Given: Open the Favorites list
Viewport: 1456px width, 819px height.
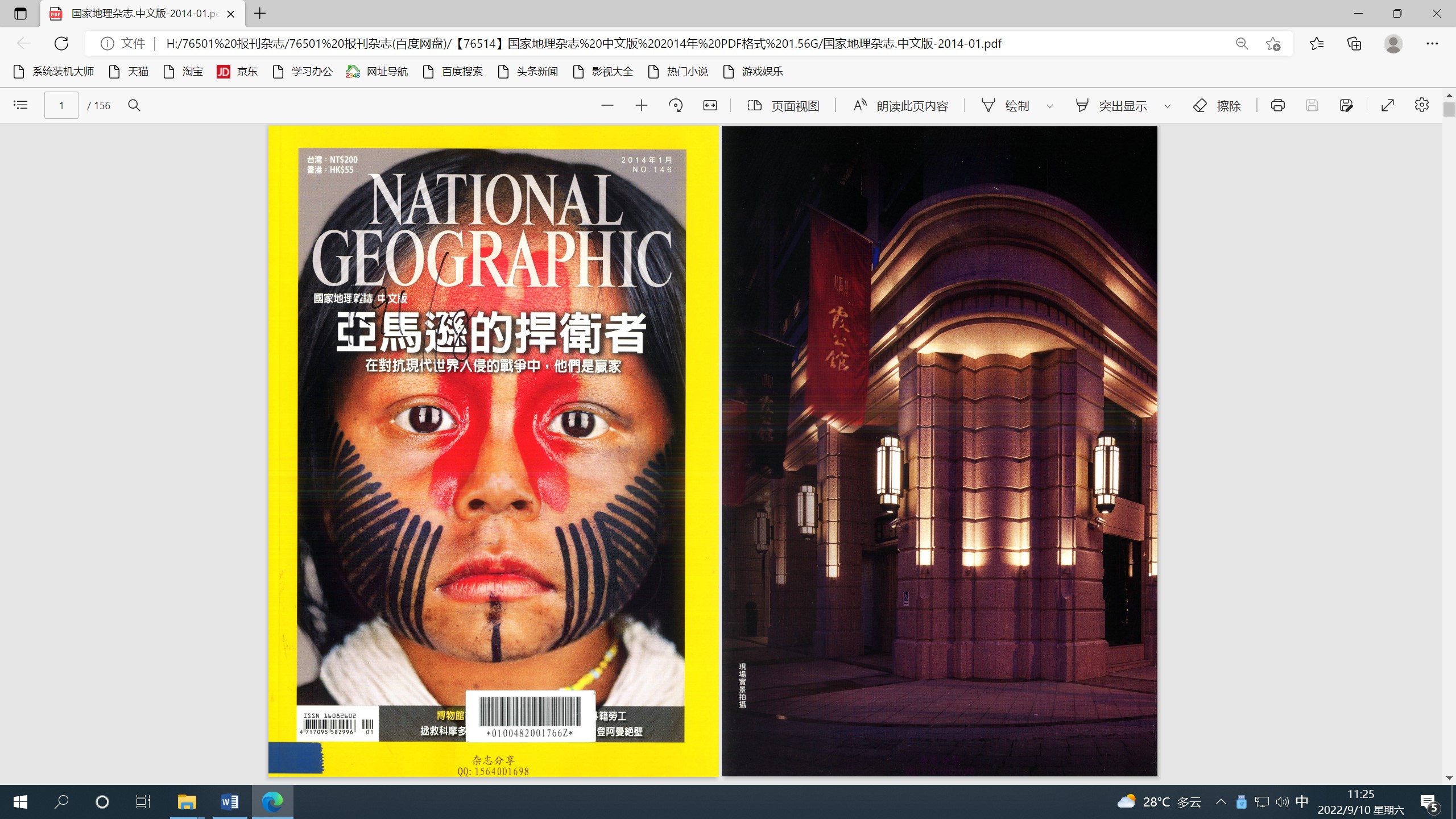Looking at the screenshot, I should coord(1316,43).
